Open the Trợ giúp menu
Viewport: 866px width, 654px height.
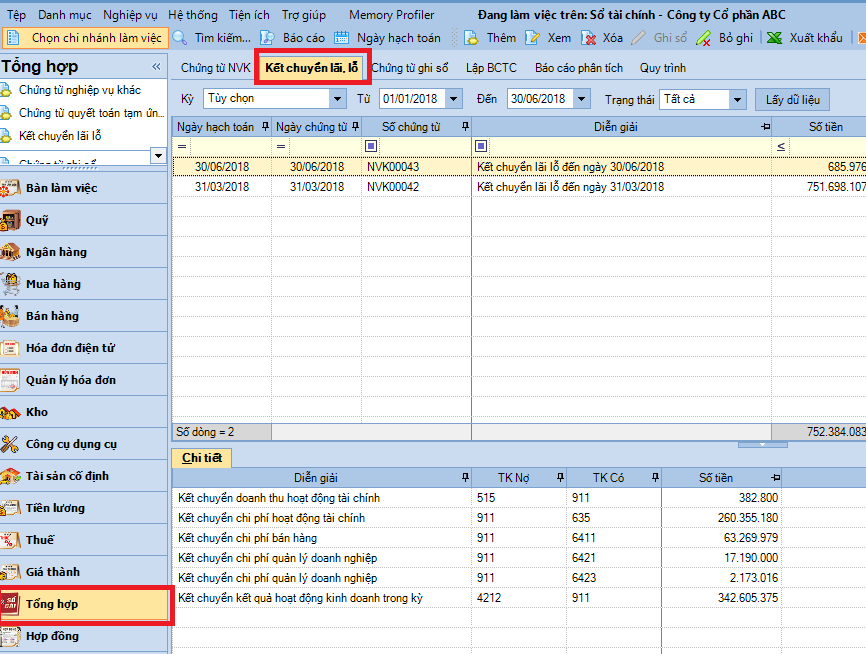(x=304, y=15)
